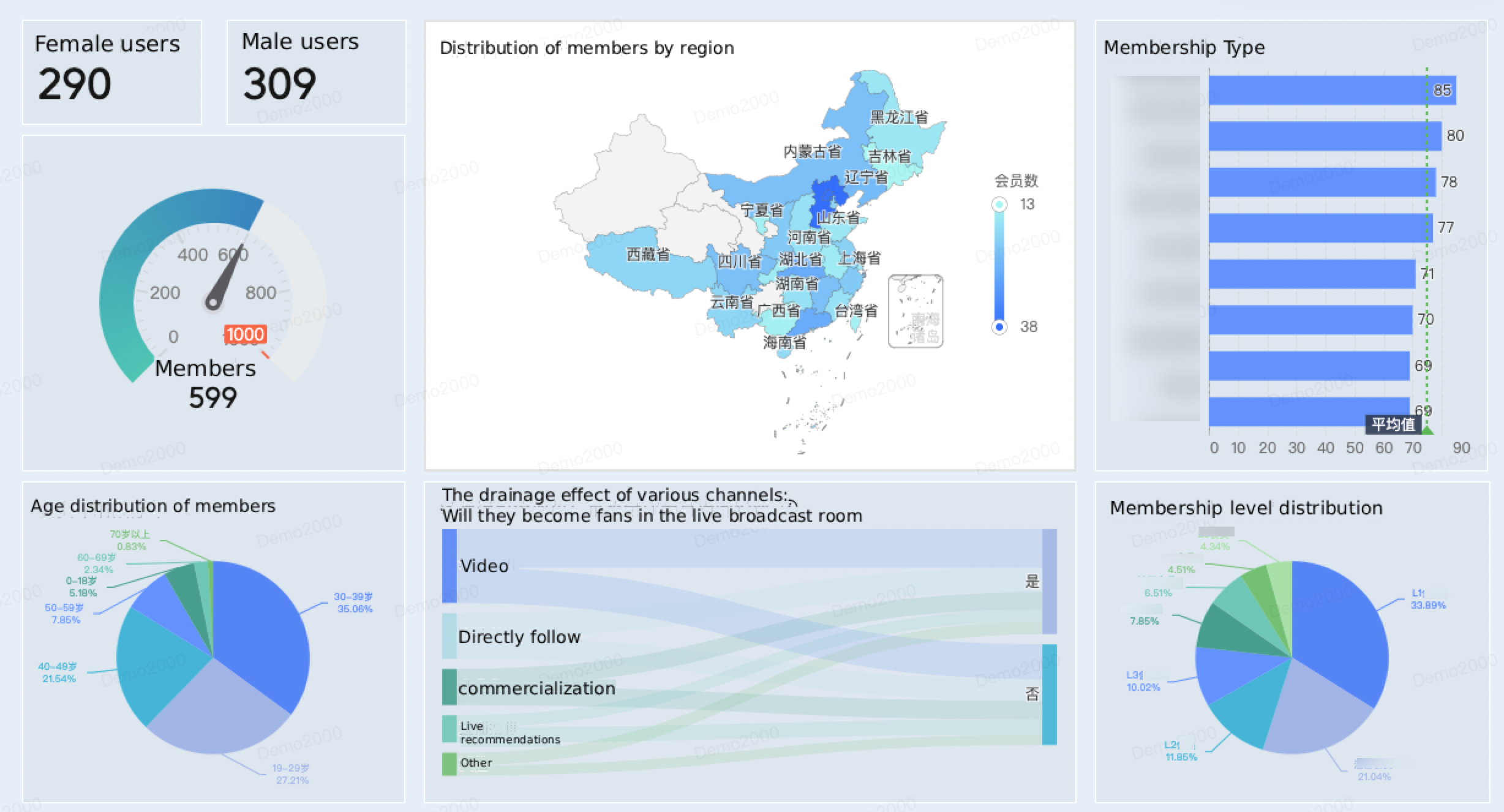Image resolution: width=1504 pixels, height=812 pixels.
Task: Click the Live recommendations channel node
Action: pyautogui.click(x=449, y=729)
